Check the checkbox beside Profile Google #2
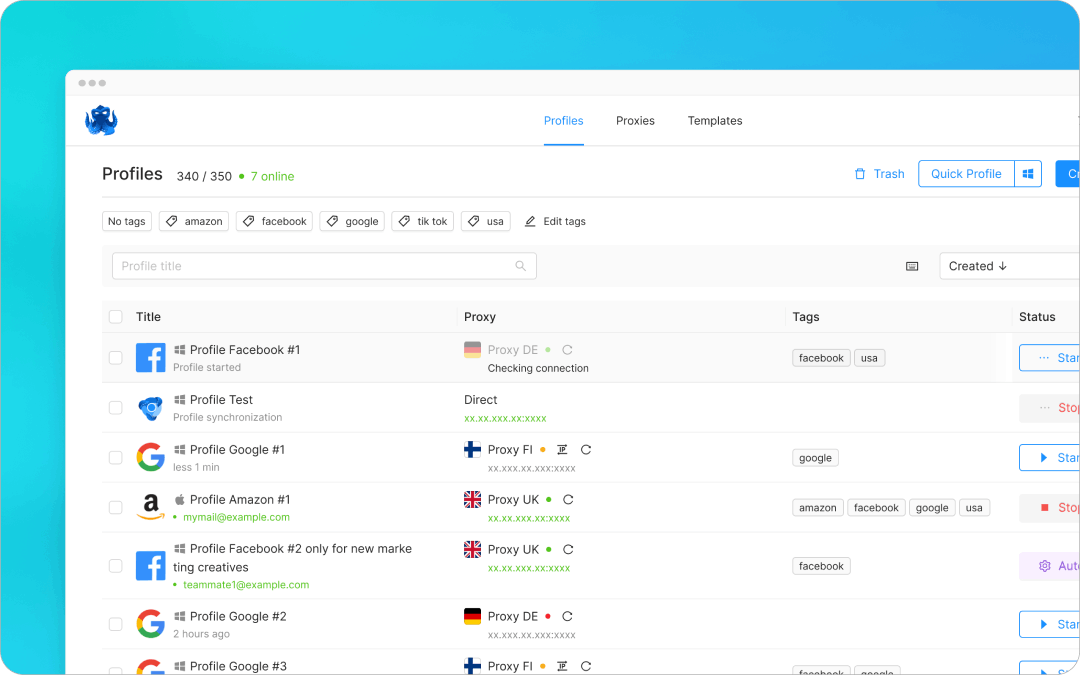This screenshot has width=1081, height=676. (115, 623)
